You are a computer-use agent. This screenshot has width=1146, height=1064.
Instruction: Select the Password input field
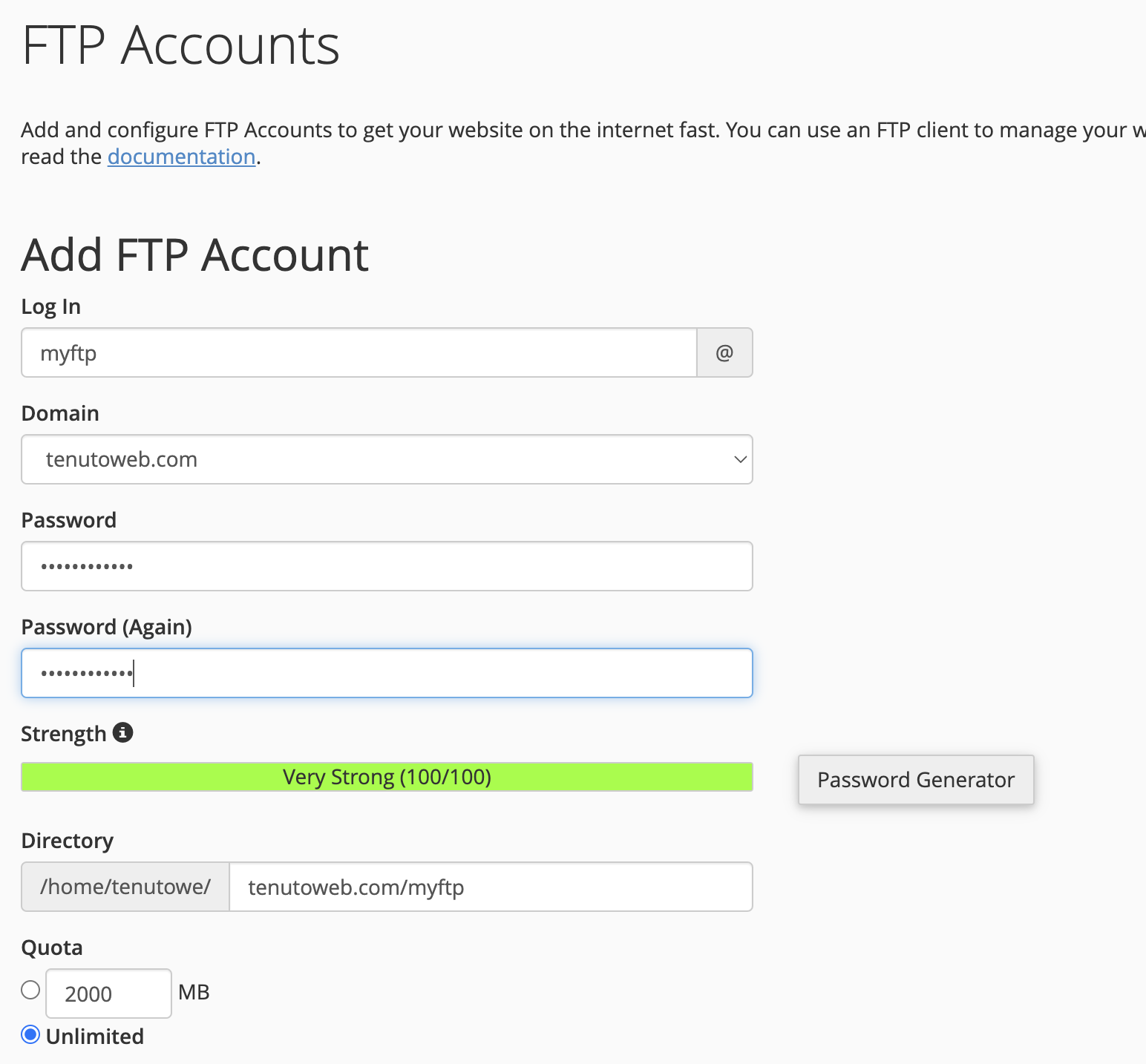[x=386, y=565]
